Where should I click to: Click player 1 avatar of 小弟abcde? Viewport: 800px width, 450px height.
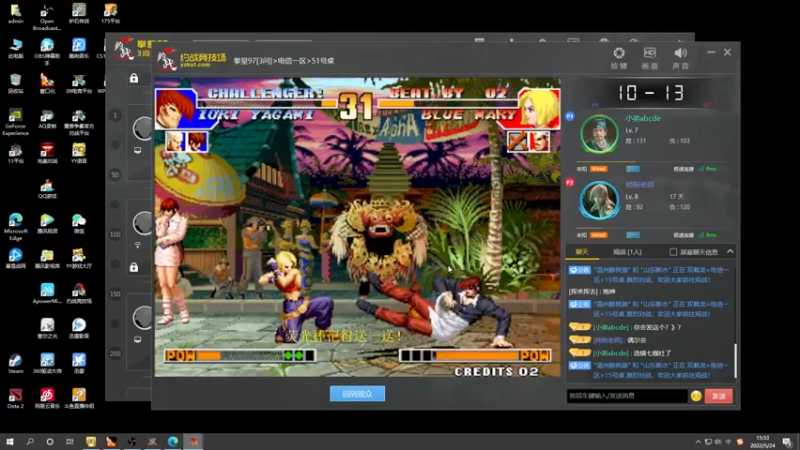click(x=599, y=134)
